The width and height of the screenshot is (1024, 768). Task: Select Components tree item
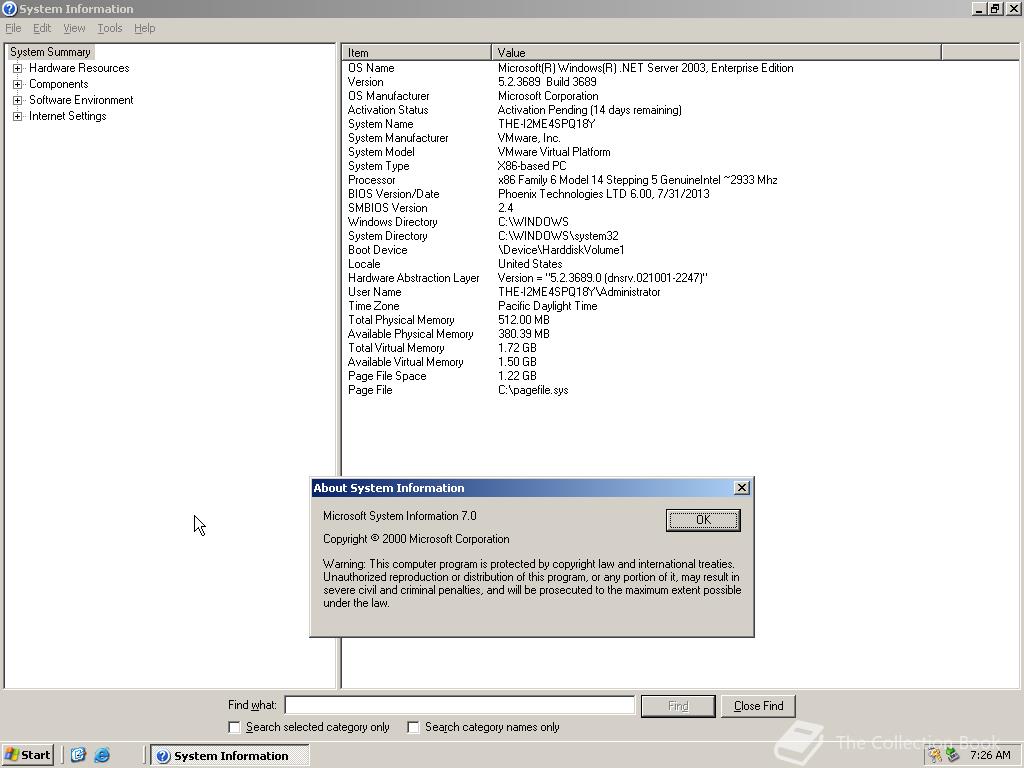coord(59,84)
